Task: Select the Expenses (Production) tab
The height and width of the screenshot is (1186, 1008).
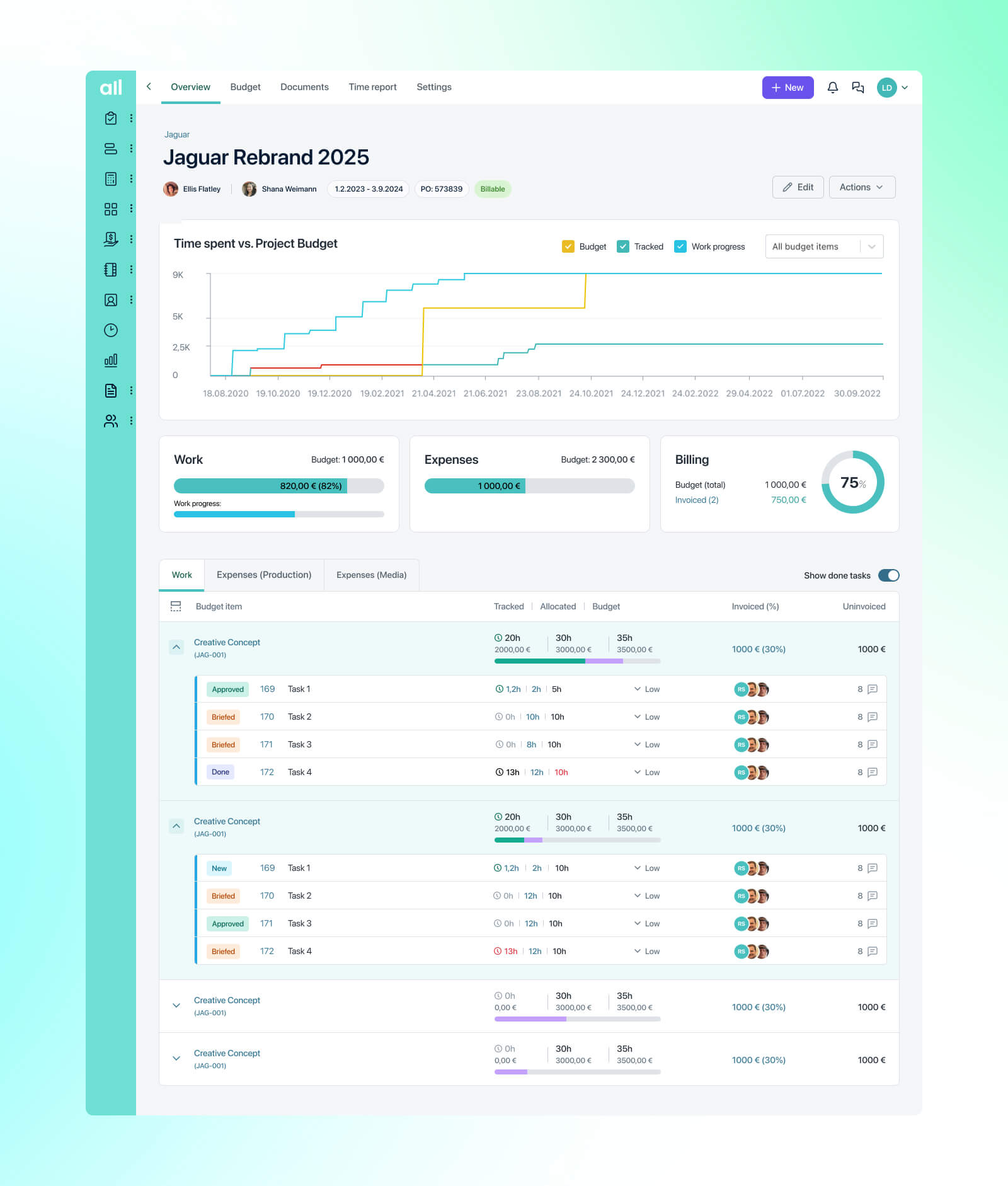Action: 264,575
